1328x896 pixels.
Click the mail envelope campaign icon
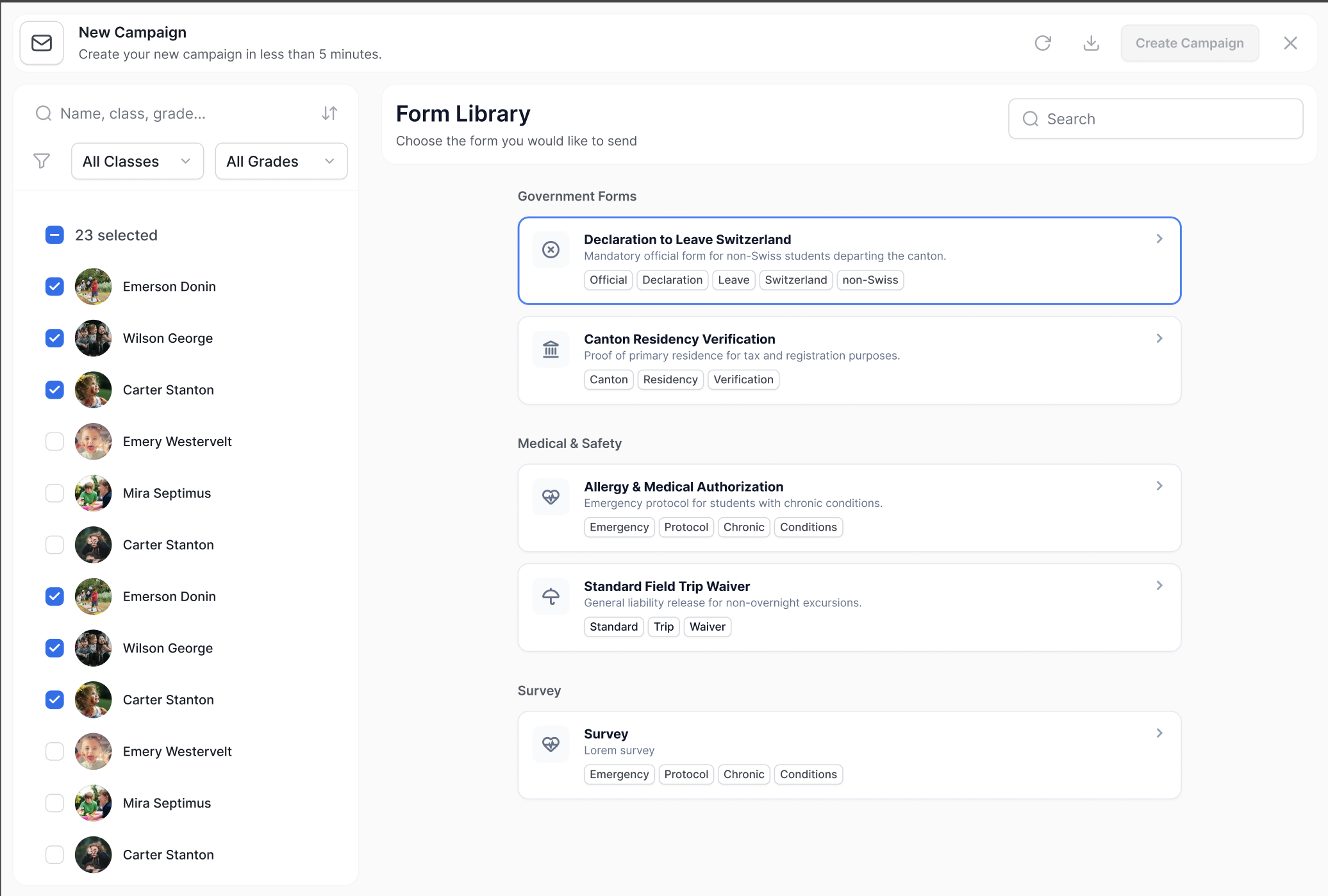[42, 43]
